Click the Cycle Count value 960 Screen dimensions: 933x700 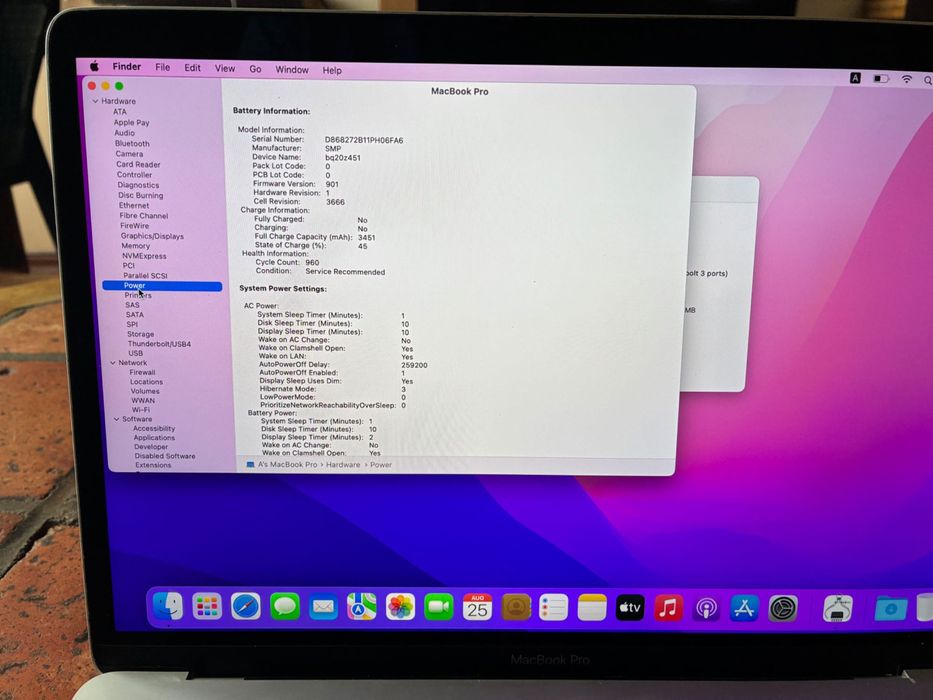312,262
